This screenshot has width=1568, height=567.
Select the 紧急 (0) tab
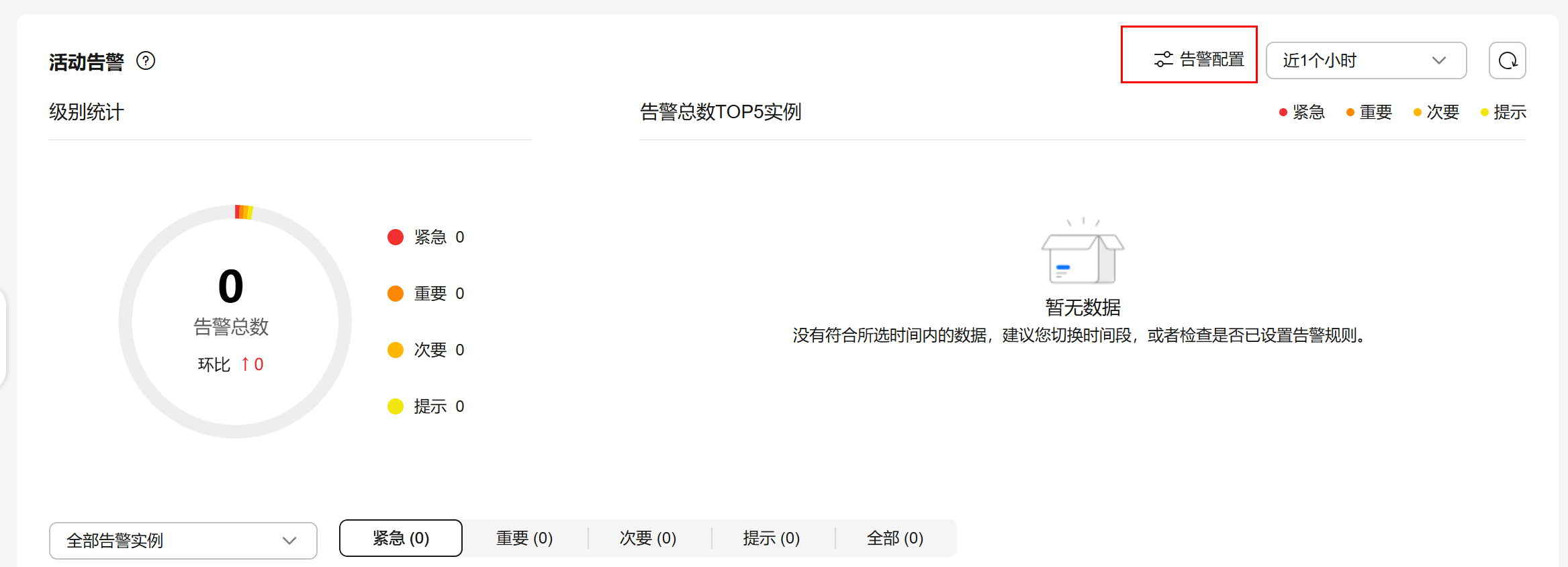coord(401,538)
